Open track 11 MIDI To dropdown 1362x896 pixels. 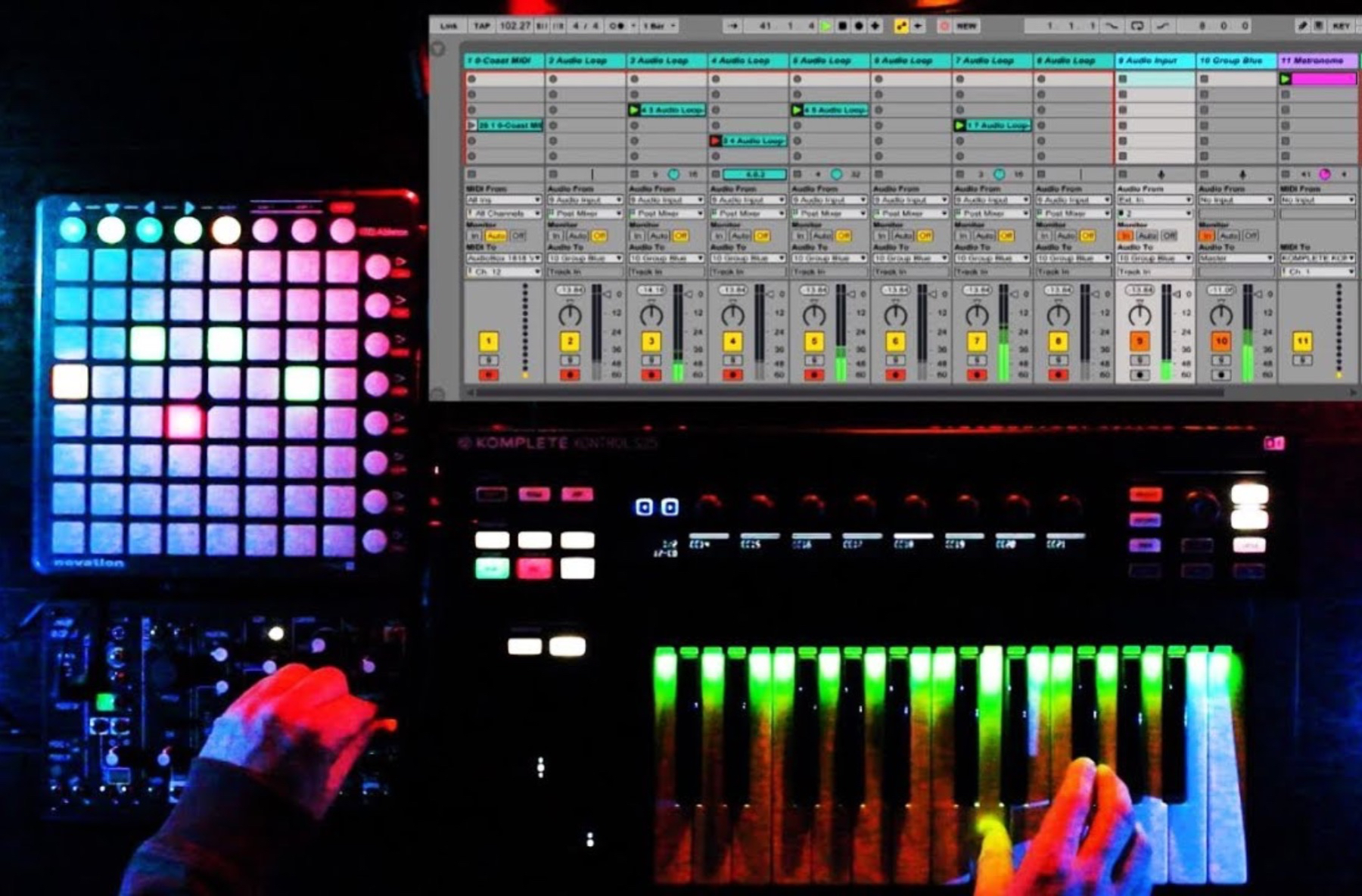pos(1317,258)
